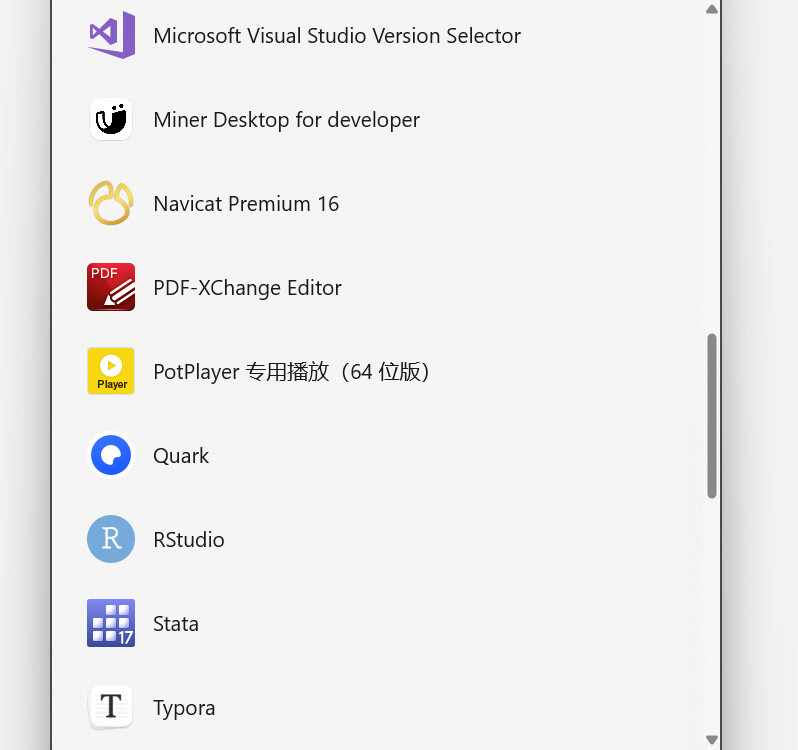Click the Navicat Premium 16 icon

[111, 203]
